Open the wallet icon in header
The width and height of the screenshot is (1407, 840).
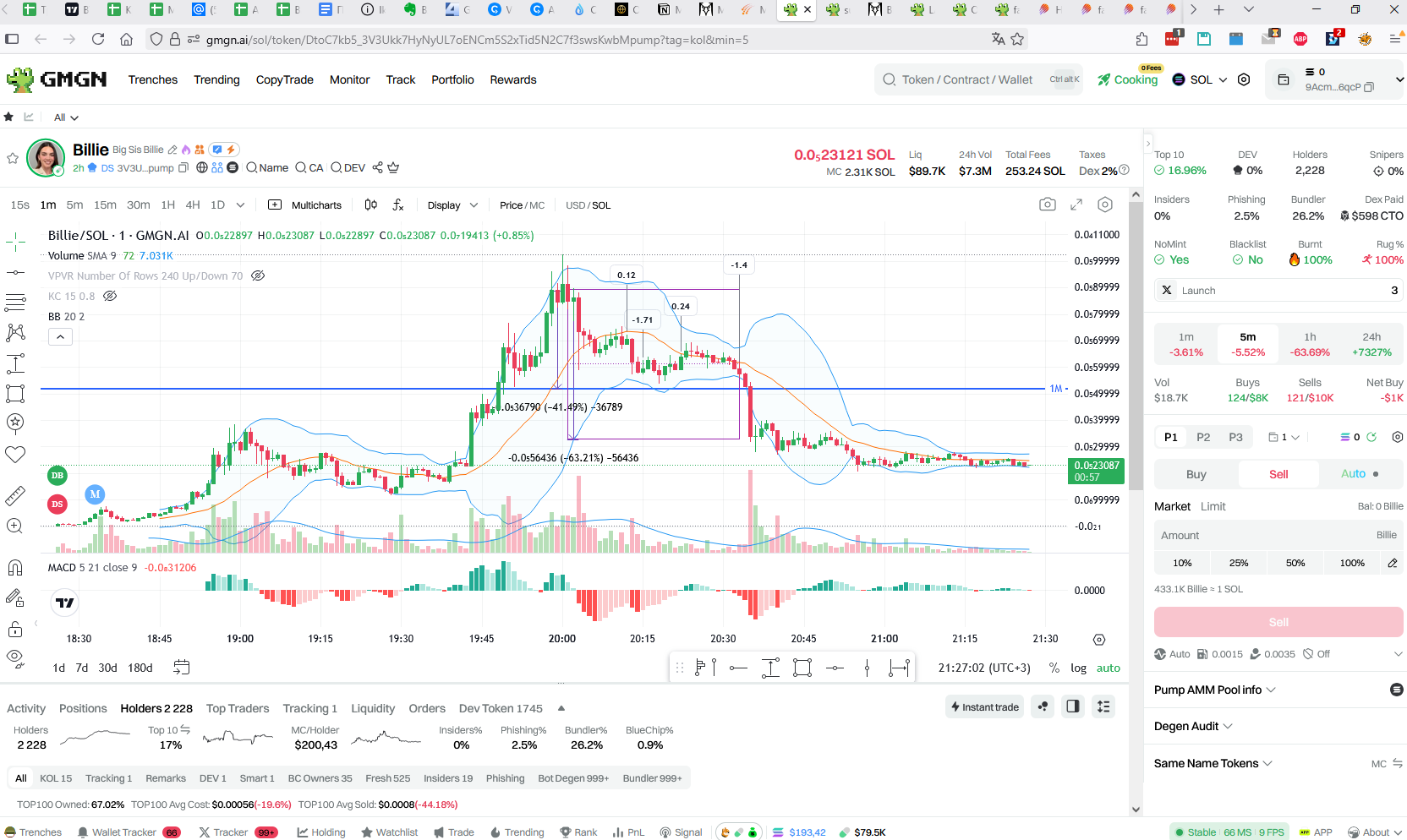pos(1284,79)
